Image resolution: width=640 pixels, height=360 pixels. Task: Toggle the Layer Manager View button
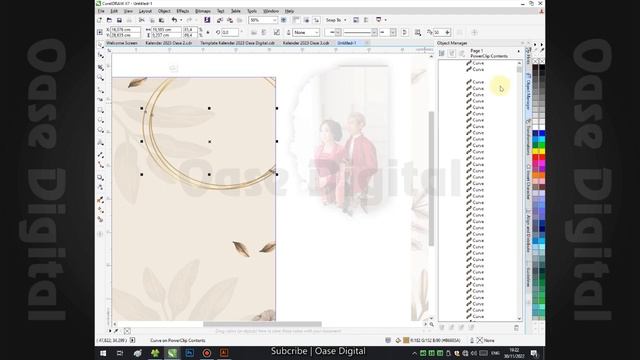pos(462,53)
